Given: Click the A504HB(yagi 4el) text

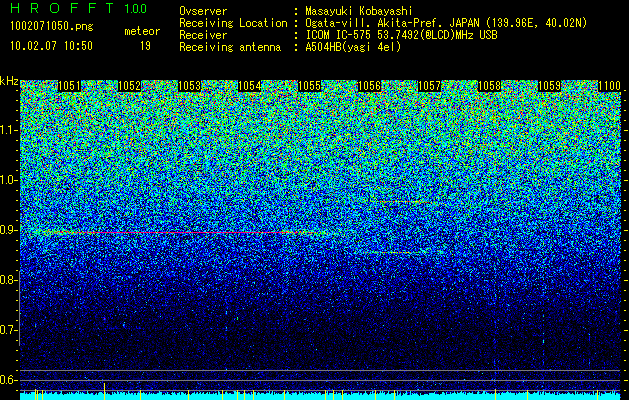Looking at the screenshot, I should tap(353, 47).
